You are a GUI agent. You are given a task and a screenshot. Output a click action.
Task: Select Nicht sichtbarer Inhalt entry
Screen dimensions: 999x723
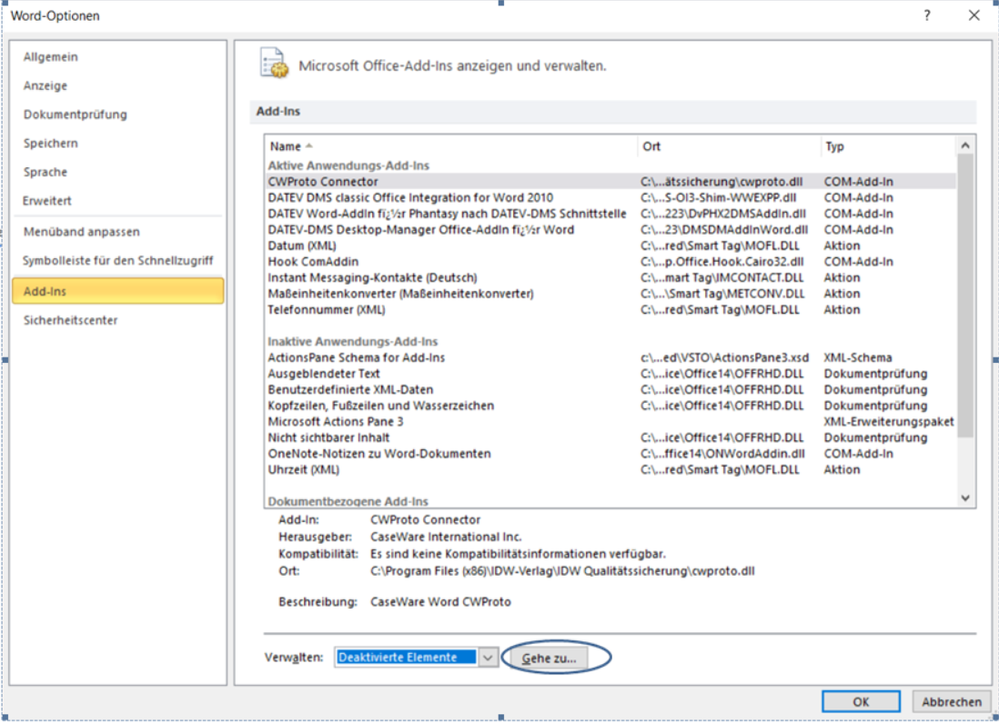pos(610,437)
